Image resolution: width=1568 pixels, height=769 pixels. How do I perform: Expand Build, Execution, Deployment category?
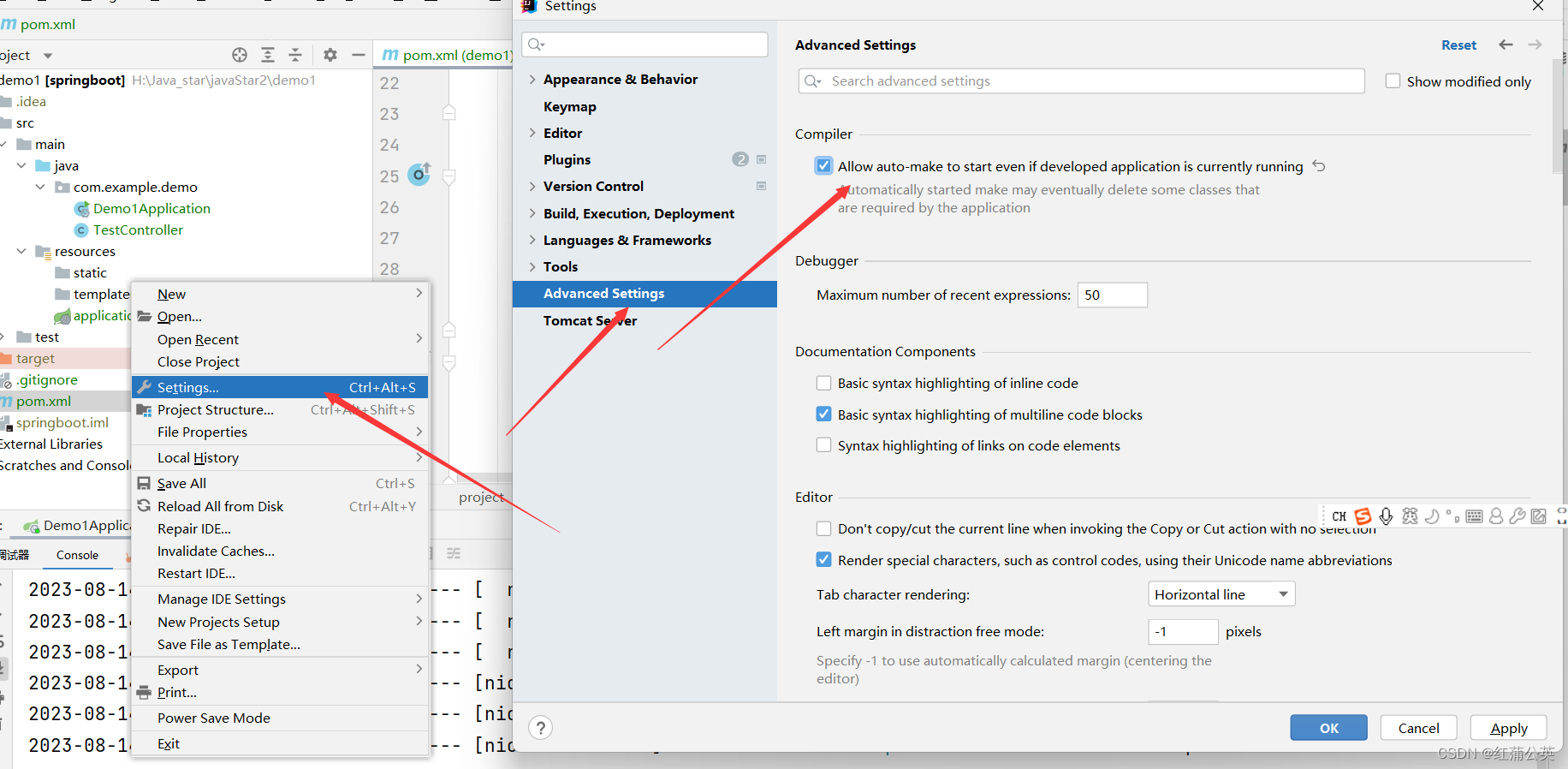coord(532,213)
